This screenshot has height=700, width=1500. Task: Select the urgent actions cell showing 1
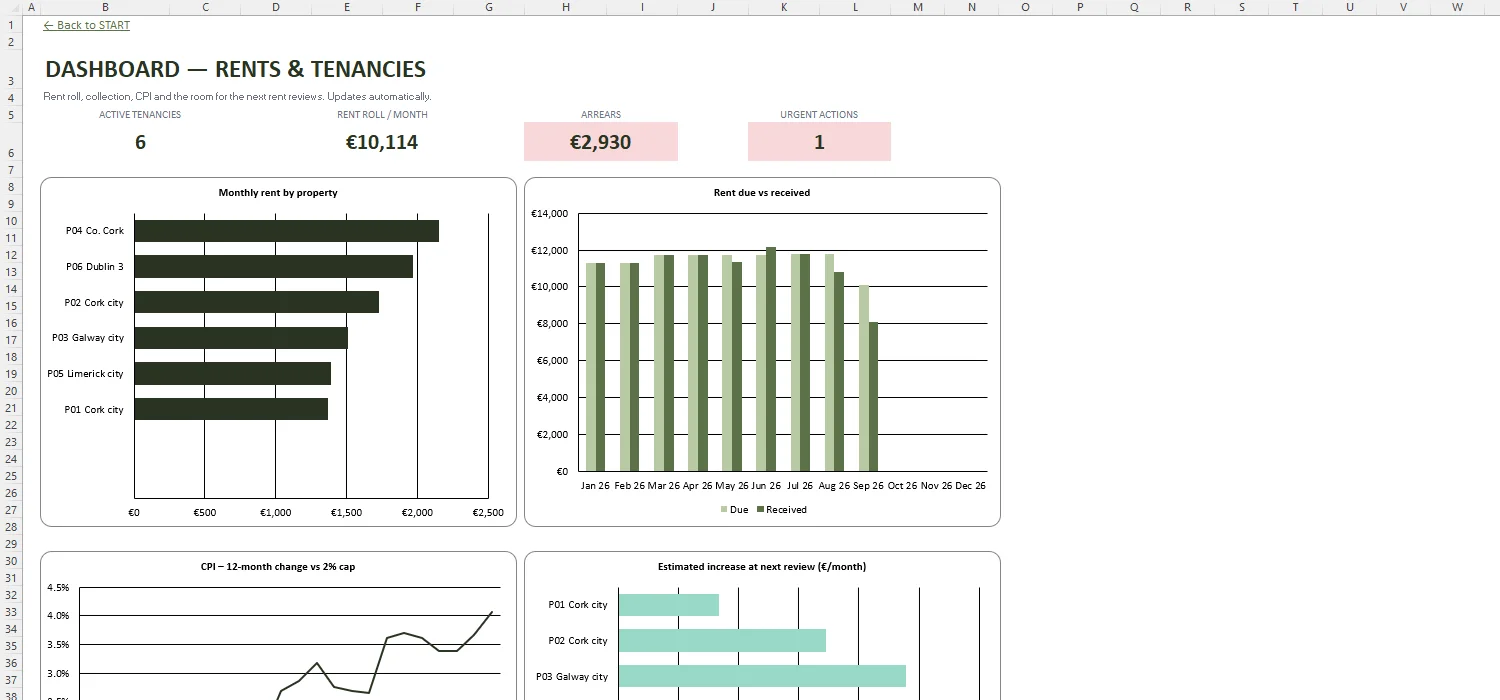click(819, 141)
